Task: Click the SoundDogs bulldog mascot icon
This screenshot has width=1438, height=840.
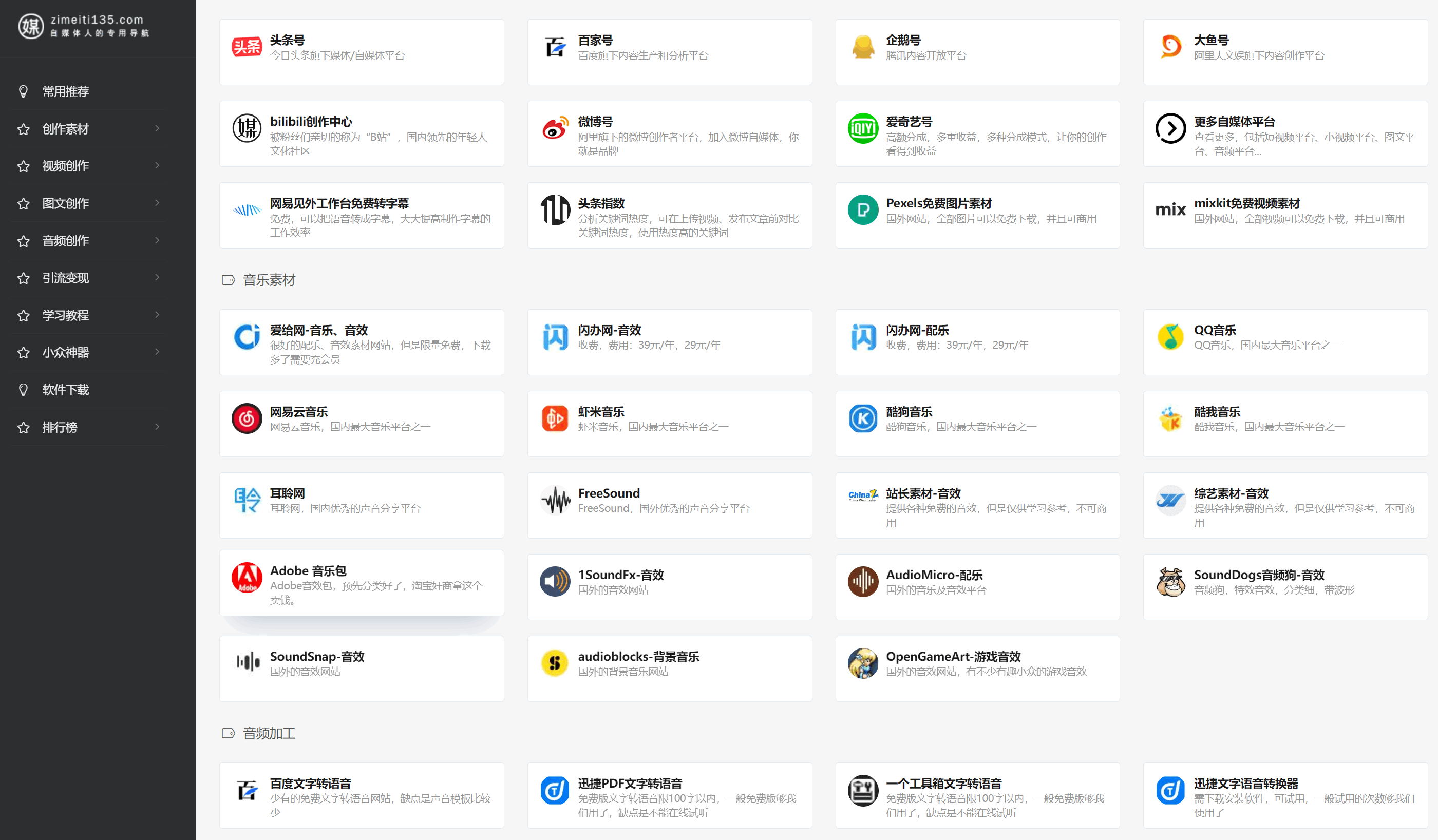Action: click(1170, 582)
